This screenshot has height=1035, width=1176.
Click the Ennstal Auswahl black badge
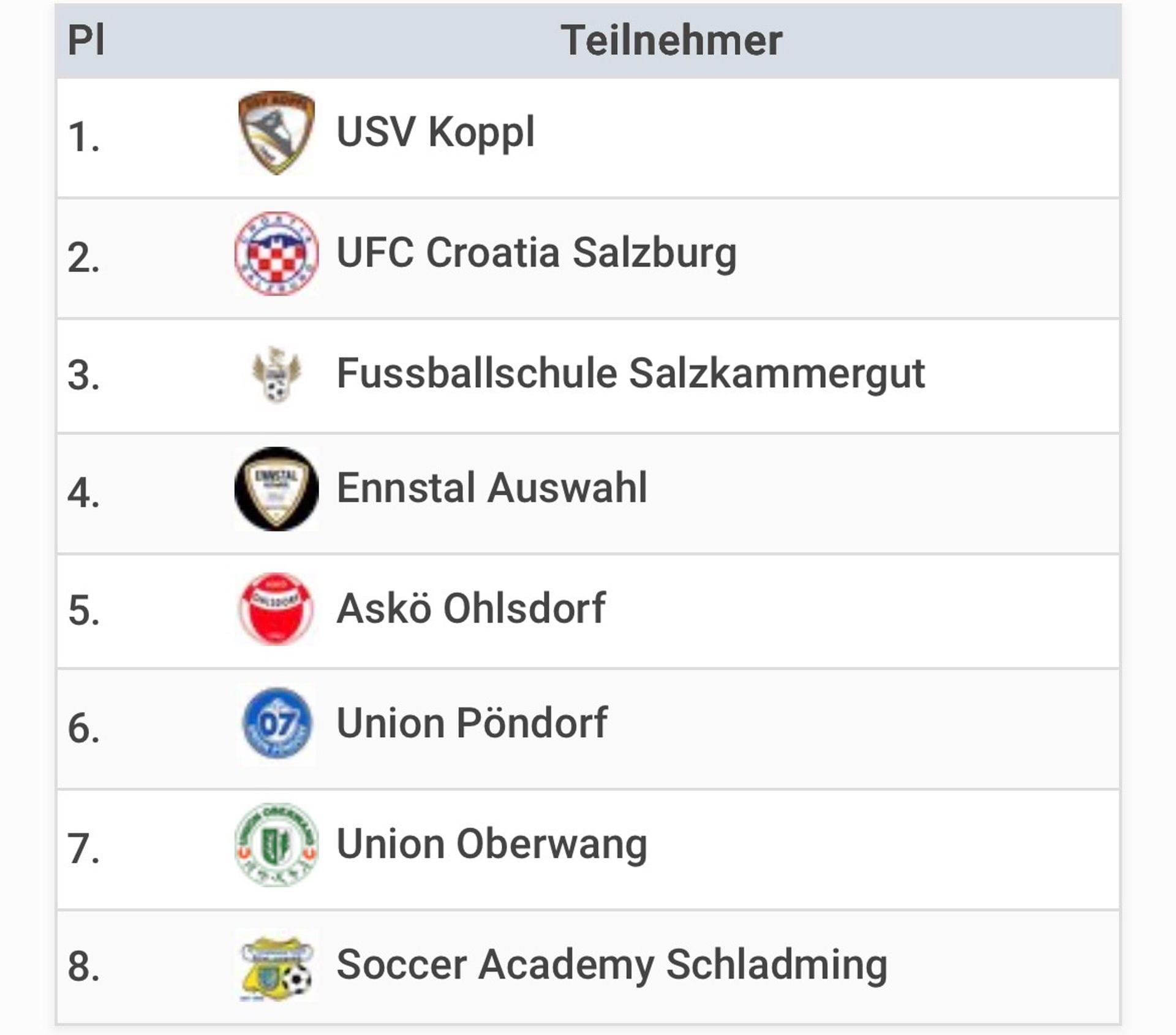[x=276, y=489]
